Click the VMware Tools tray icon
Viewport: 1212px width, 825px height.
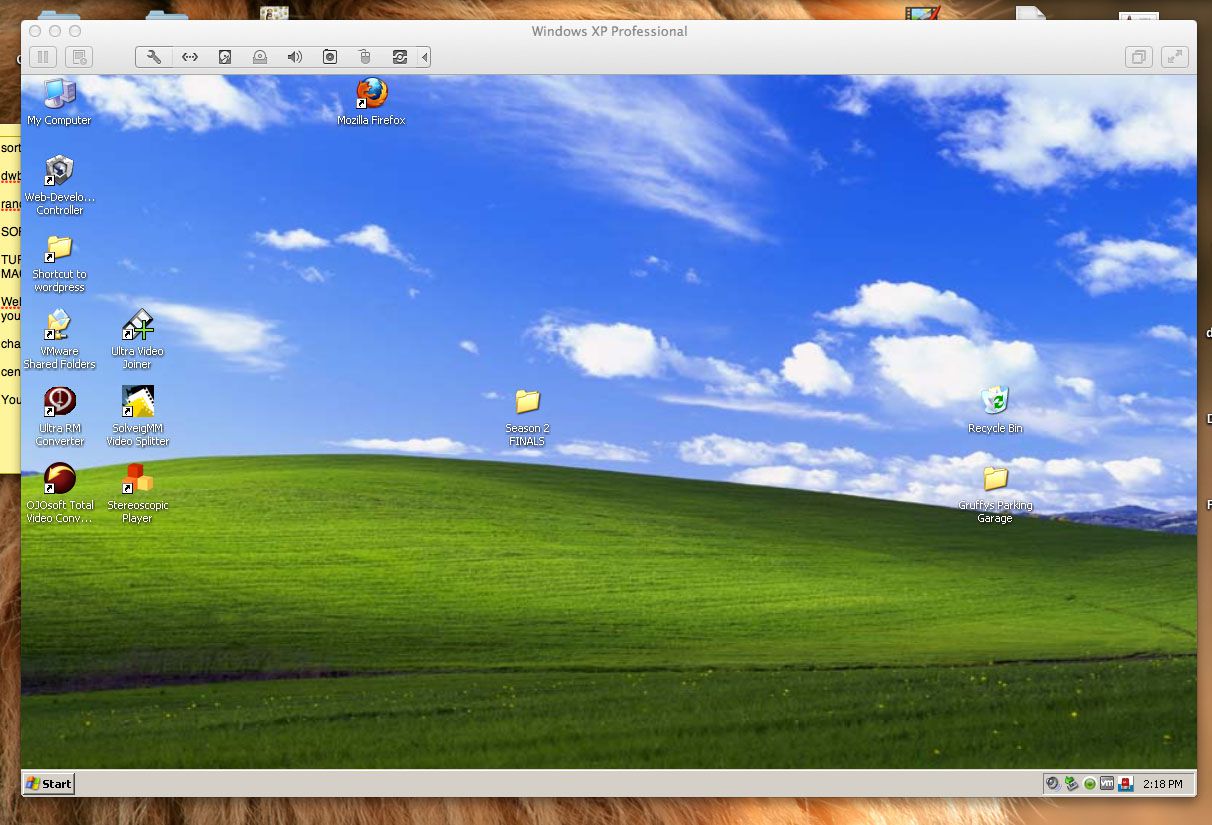[x=1107, y=784]
